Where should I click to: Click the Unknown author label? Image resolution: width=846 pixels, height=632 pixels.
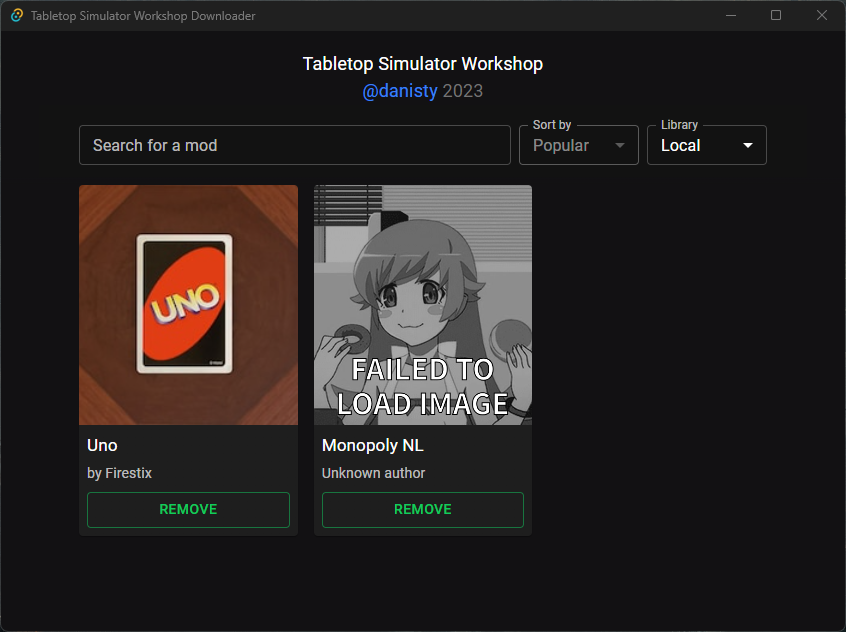pyautogui.click(x=373, y=473)
